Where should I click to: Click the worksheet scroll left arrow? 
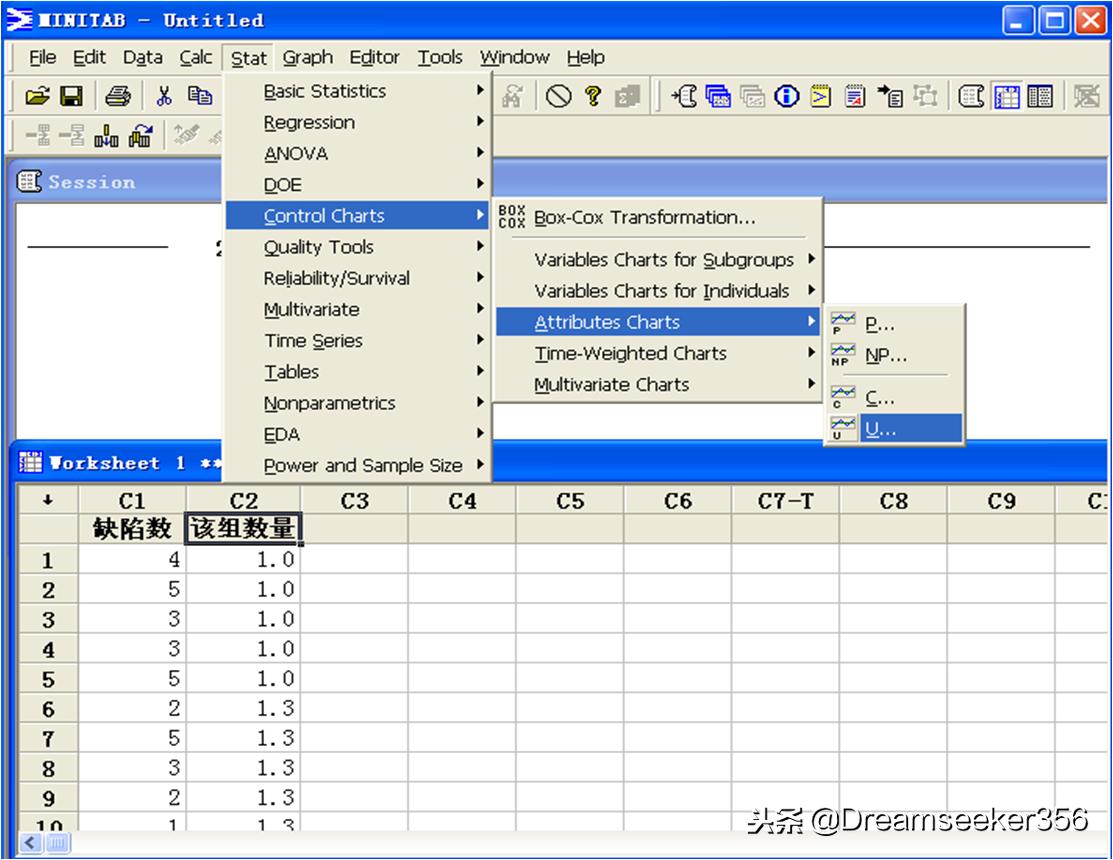click(28, 844)
